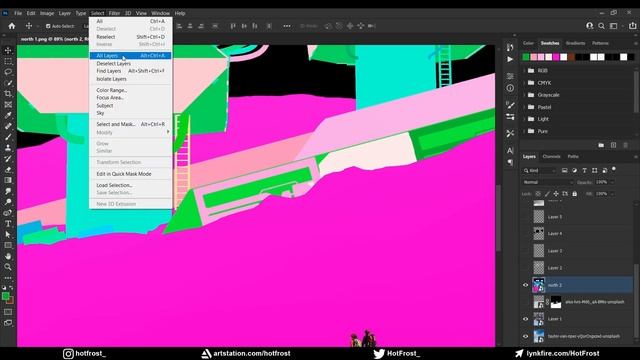Create new swatch group folder icon
Screen dimensions: 640x360
point(601,145)
